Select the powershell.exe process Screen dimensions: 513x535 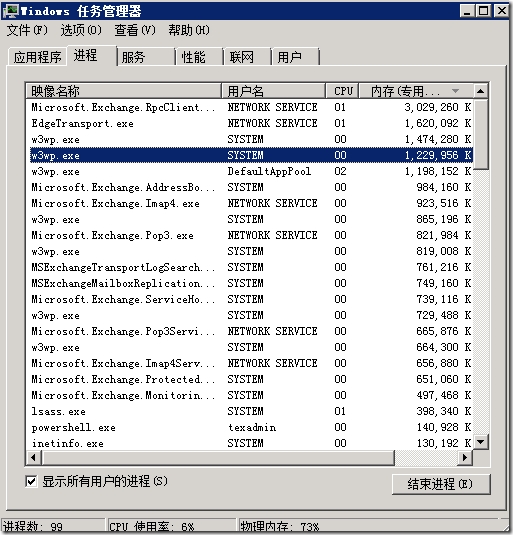[250, 428]
